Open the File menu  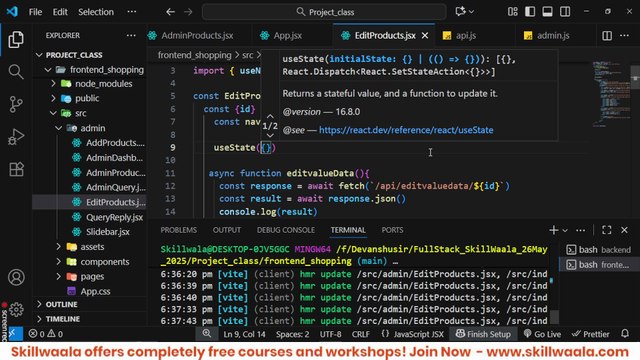coord(36,12)
